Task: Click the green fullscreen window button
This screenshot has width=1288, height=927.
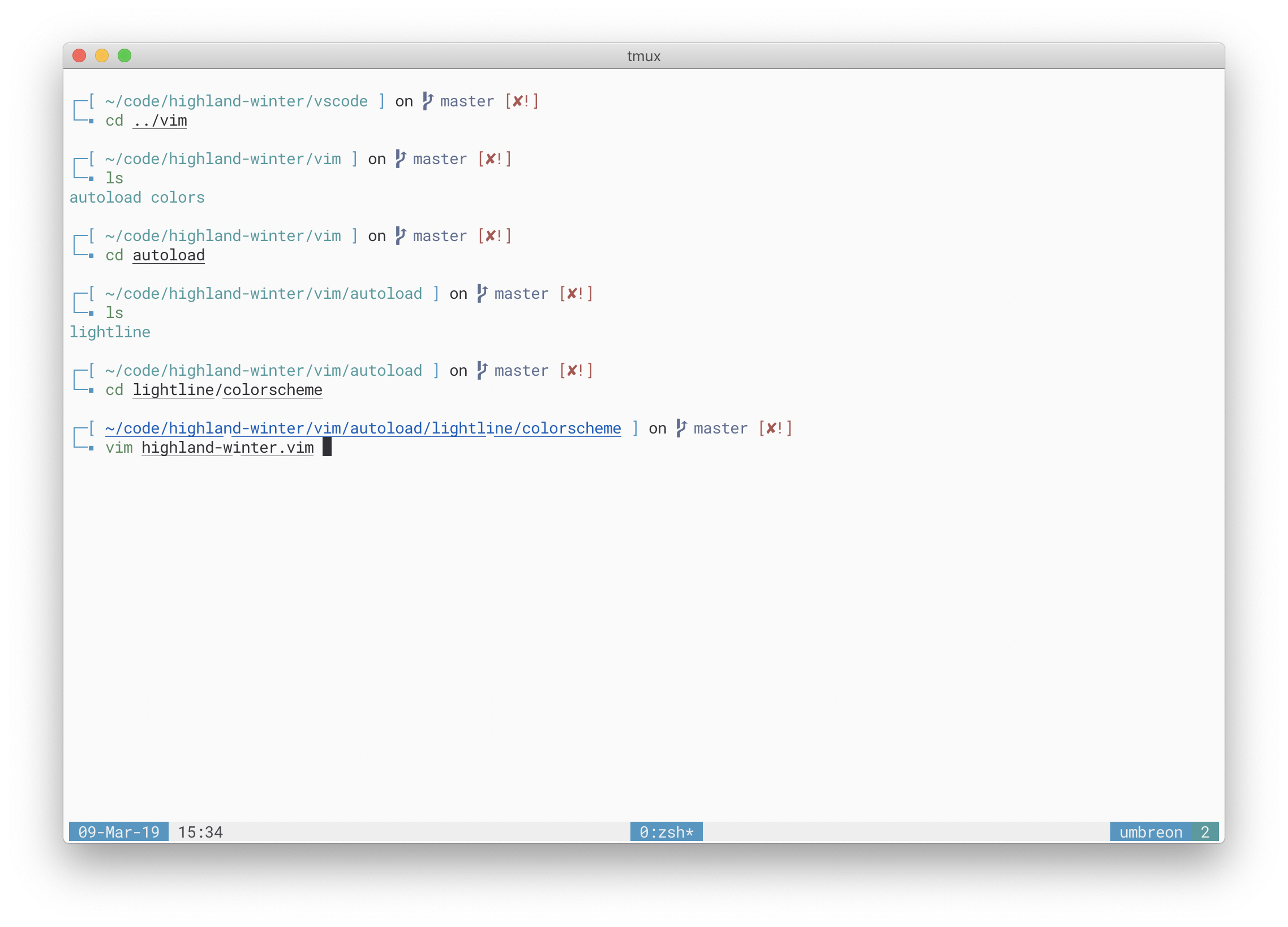Action: click(x=124, y=55)
